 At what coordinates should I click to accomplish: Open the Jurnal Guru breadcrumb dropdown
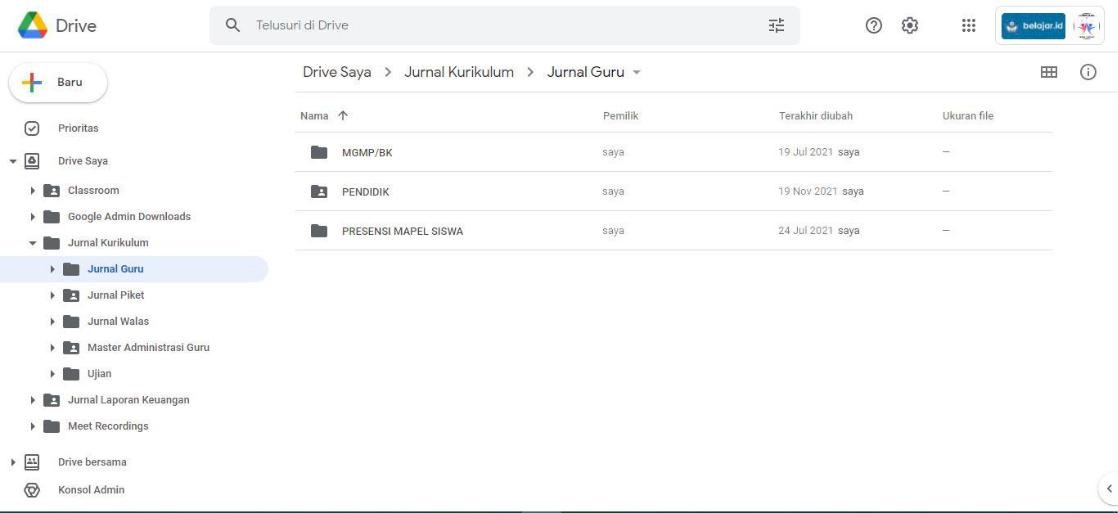tap(635, 73)
